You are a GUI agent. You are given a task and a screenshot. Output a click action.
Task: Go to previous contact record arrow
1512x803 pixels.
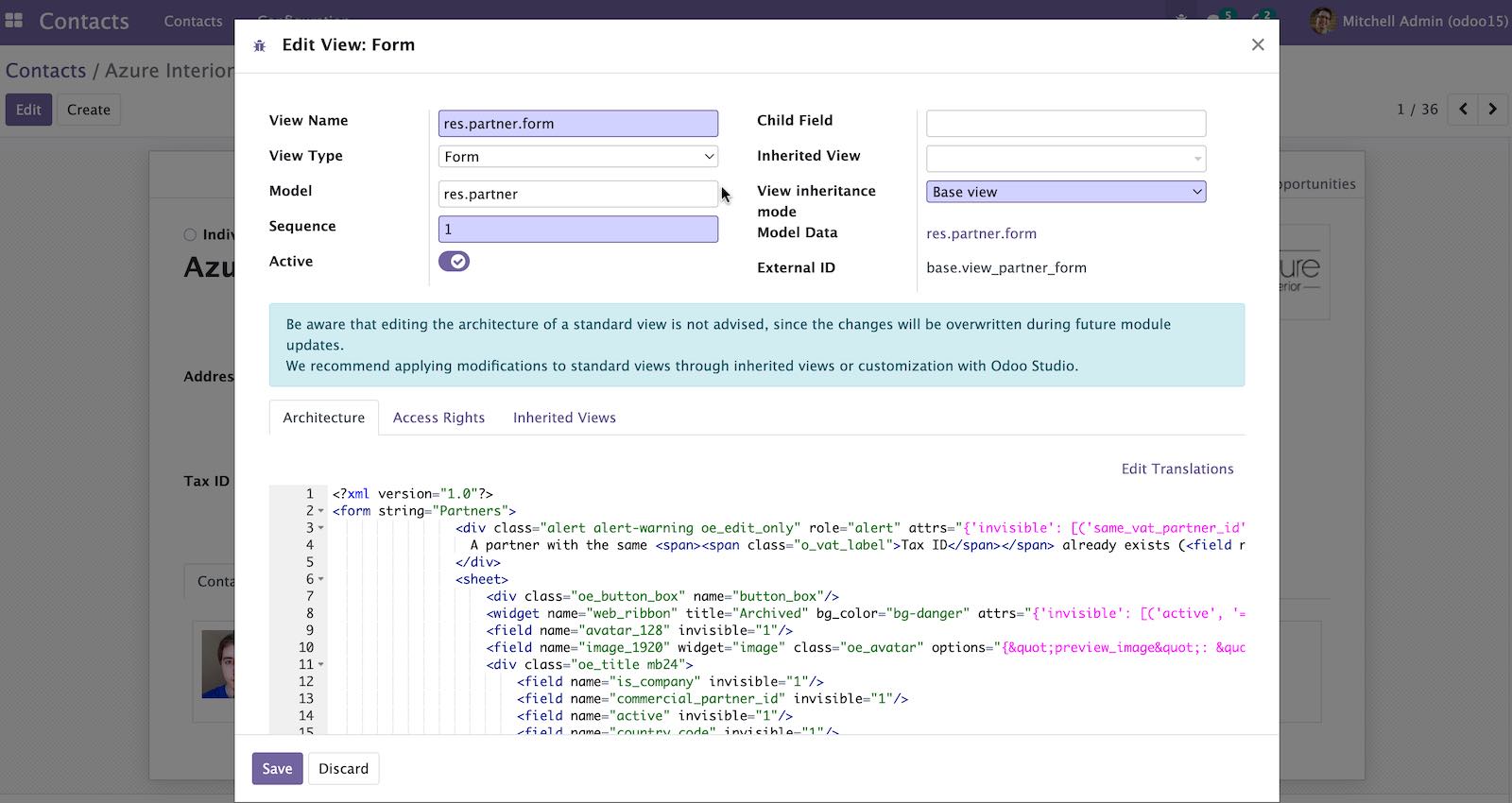tap(1463, 110)
